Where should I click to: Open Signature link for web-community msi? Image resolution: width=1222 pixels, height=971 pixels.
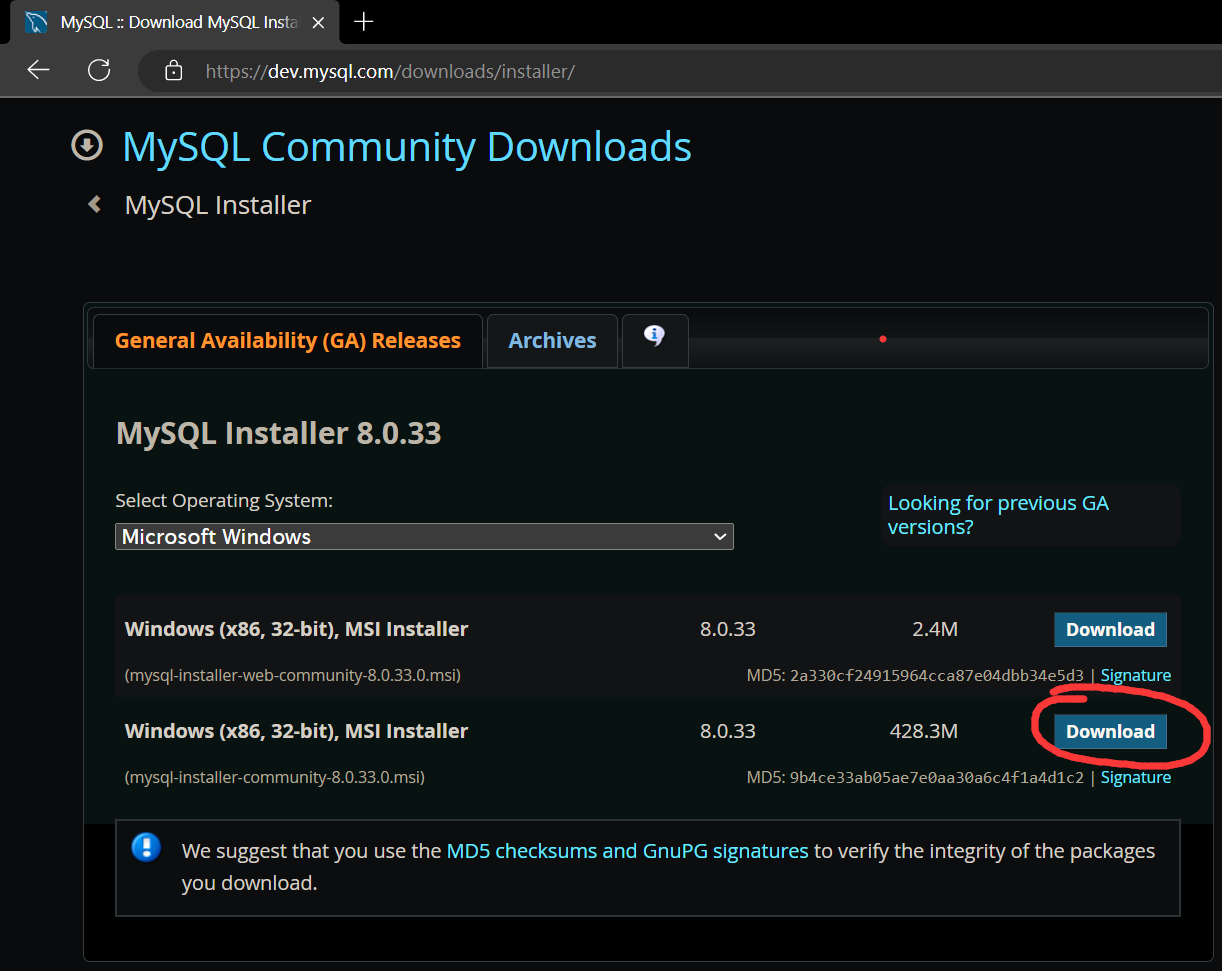tap(1136, 676)
